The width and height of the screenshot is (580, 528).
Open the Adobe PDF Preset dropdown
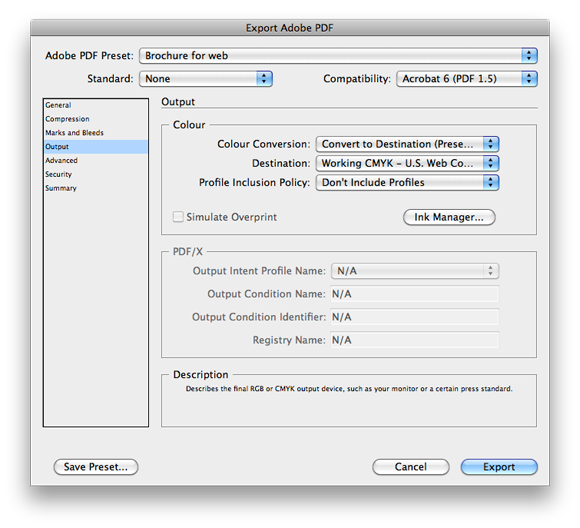pyautogui.click(x=338, y=56)
